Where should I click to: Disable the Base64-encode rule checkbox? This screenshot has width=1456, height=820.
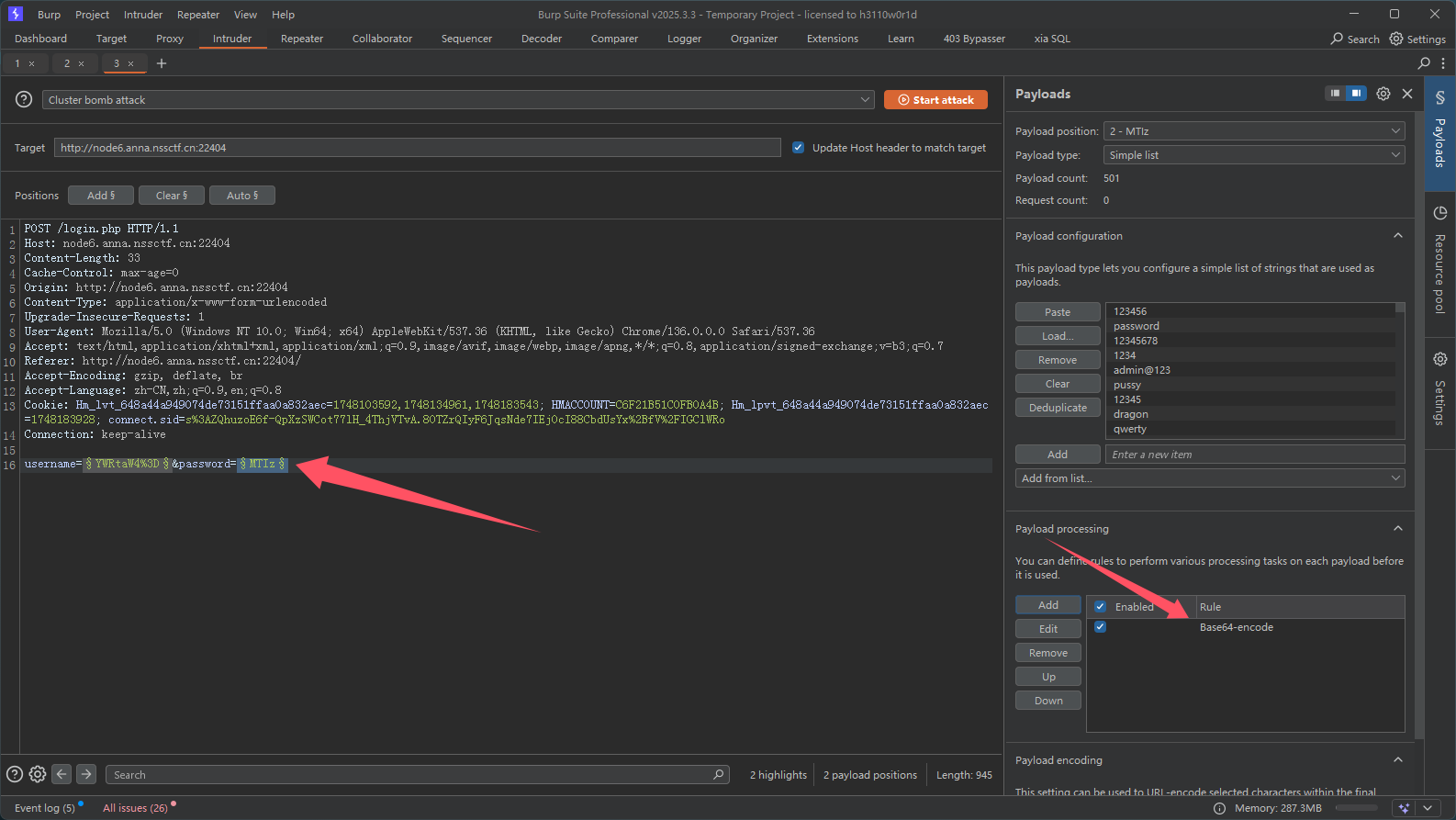click(1100, 627)
